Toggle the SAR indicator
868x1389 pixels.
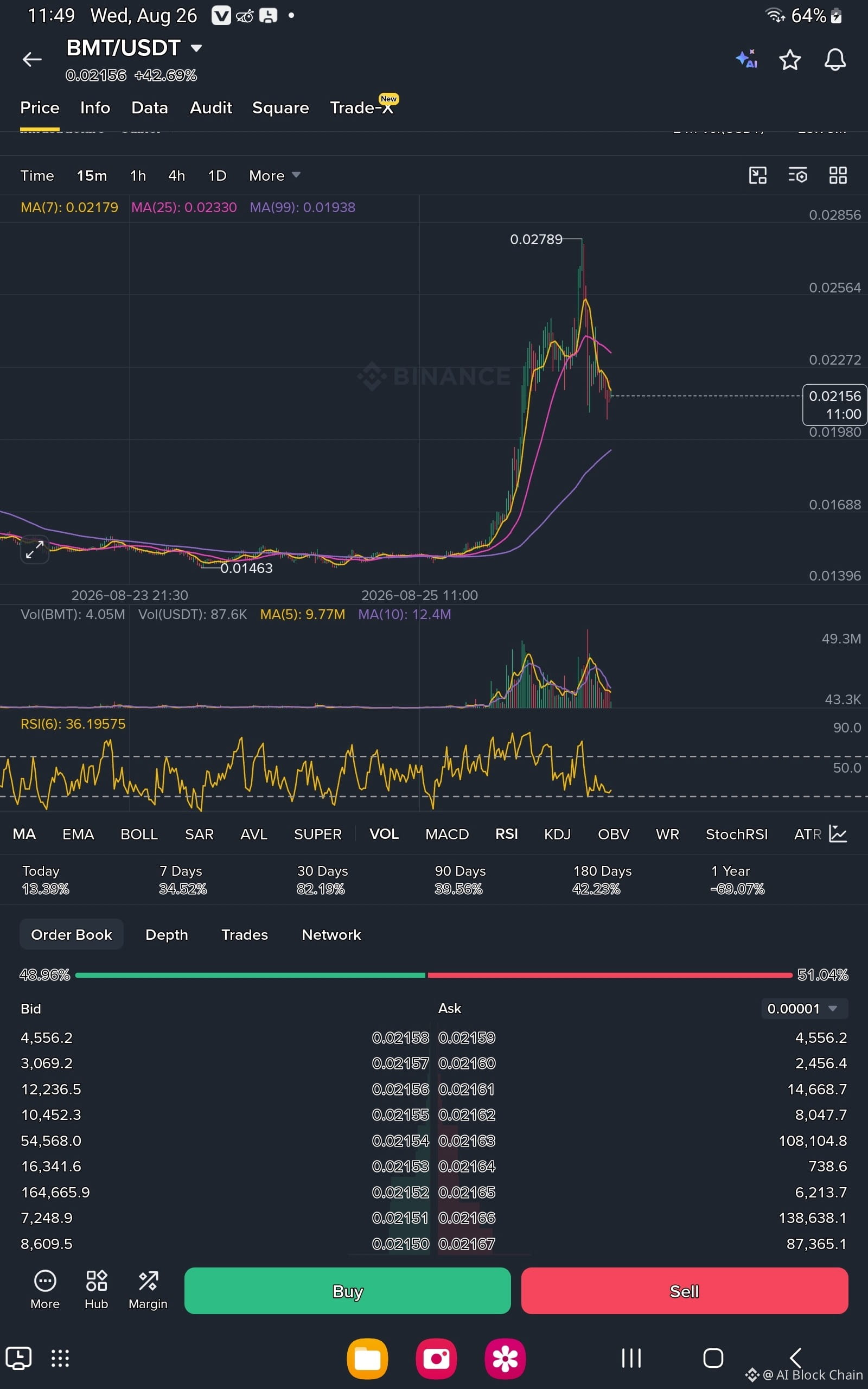199,834
